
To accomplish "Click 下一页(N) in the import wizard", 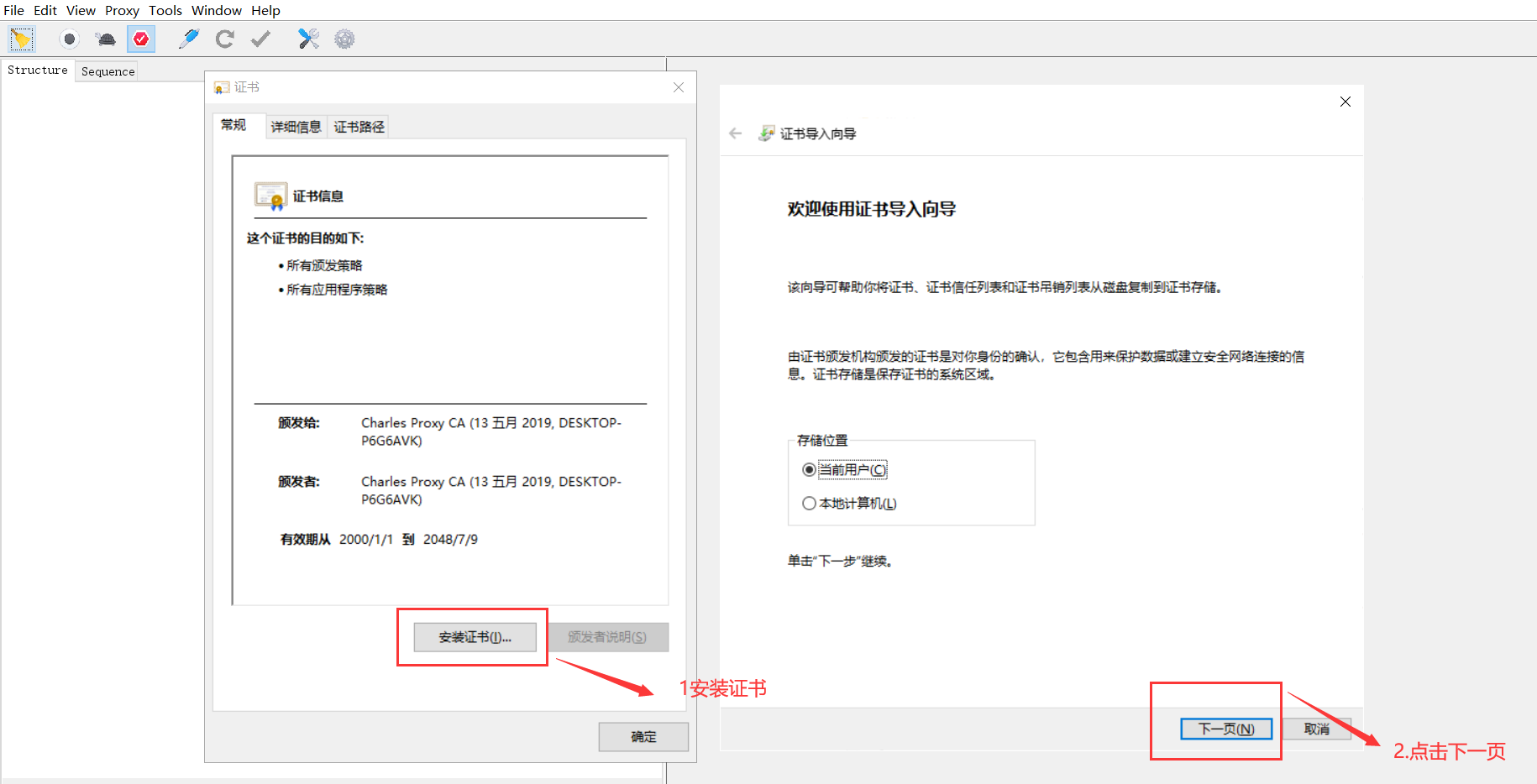I will [x=1226, y=729].
